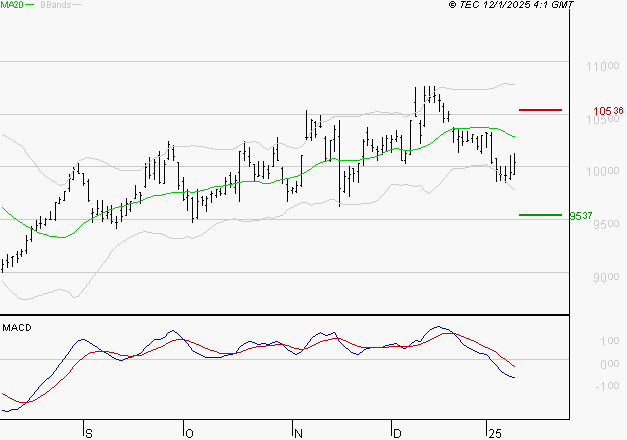Viewport: 627px width, 440px height.
Task: Click the 10000 price axis label
Action: coord(603,171)
